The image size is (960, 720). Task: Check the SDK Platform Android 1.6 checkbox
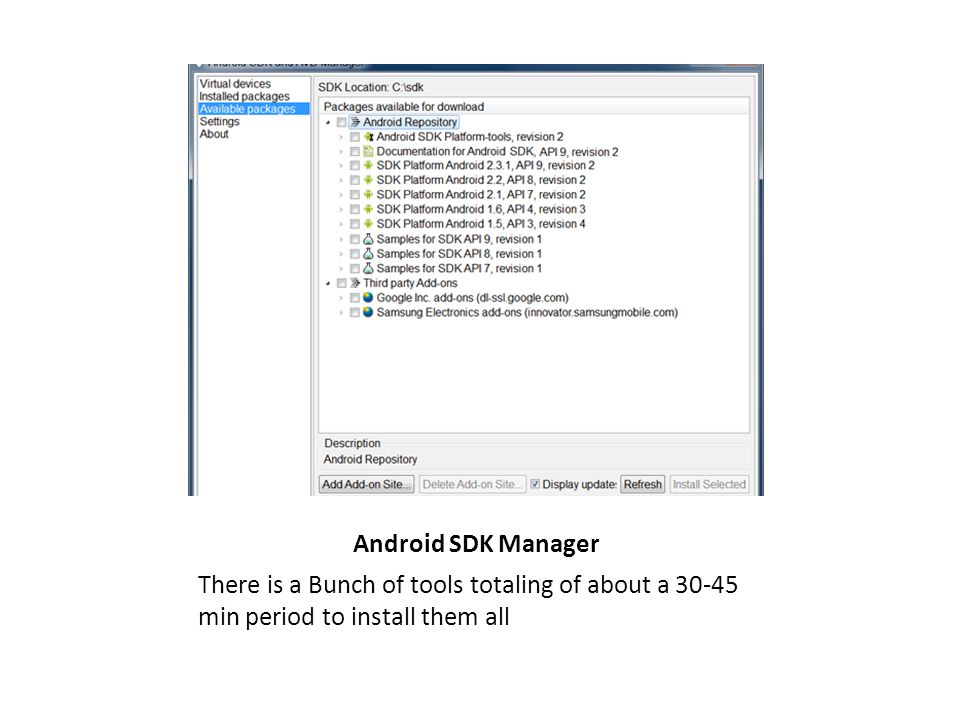coord(354,209)
